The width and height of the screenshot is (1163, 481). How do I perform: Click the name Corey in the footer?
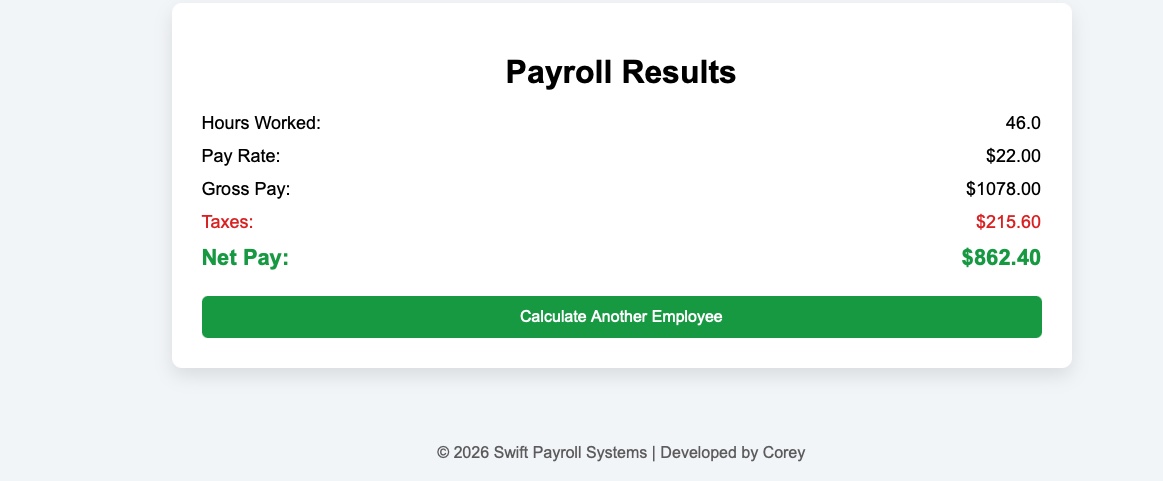click(783, 453)
